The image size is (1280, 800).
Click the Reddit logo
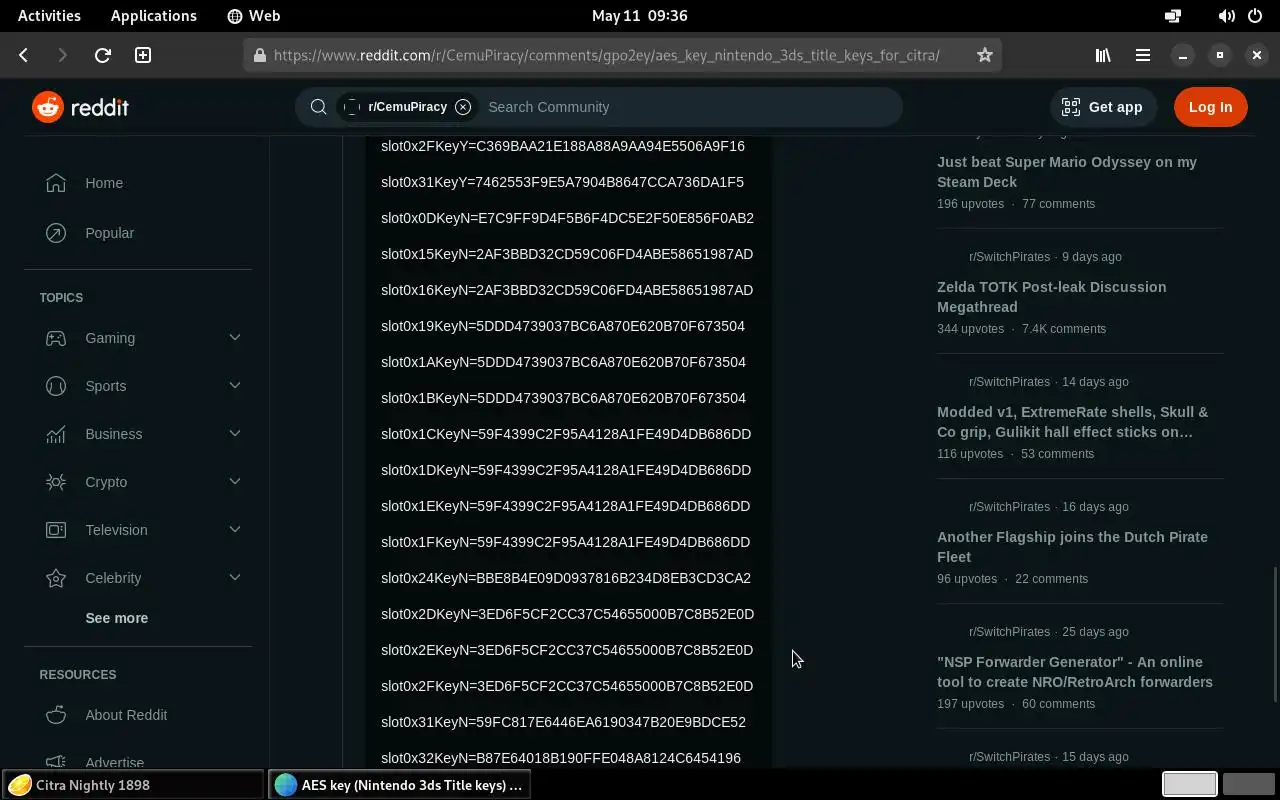pos(81,107)
